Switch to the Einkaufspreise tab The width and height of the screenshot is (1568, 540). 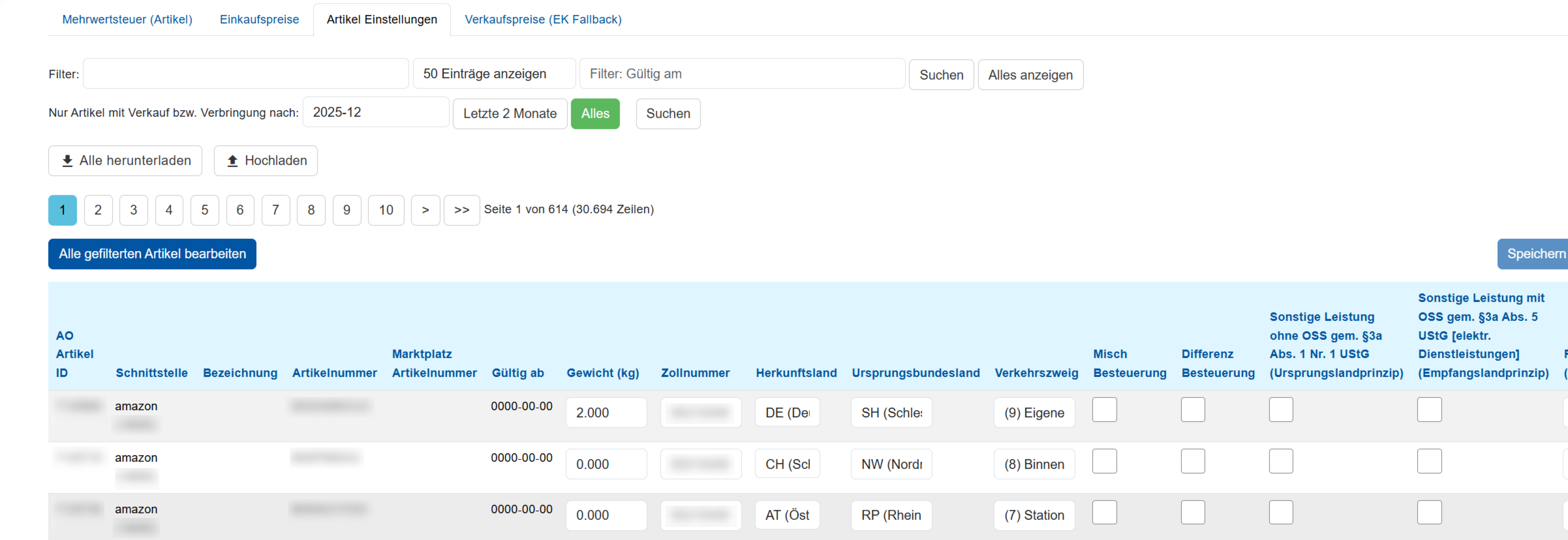[x=259, y=20]
